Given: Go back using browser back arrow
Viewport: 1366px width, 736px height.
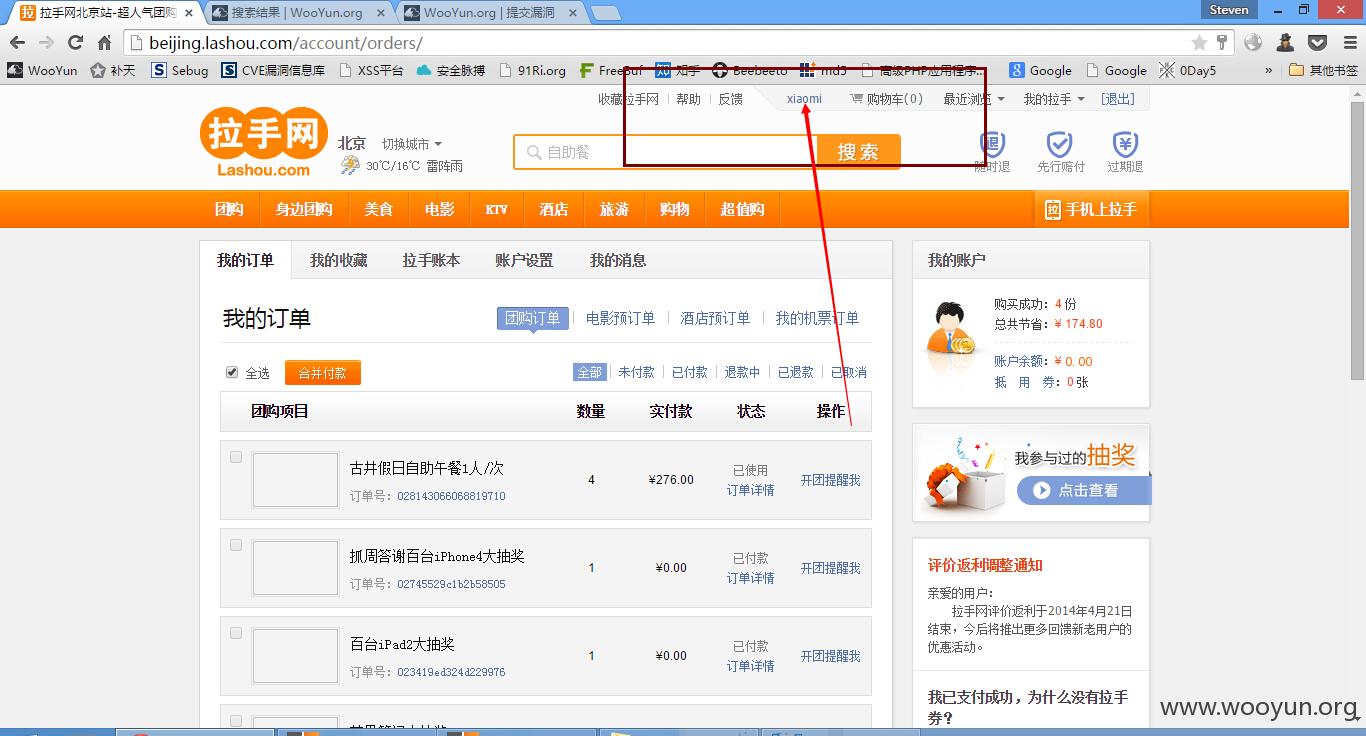Looking at the screenshot, I should [x=17, y=43].
